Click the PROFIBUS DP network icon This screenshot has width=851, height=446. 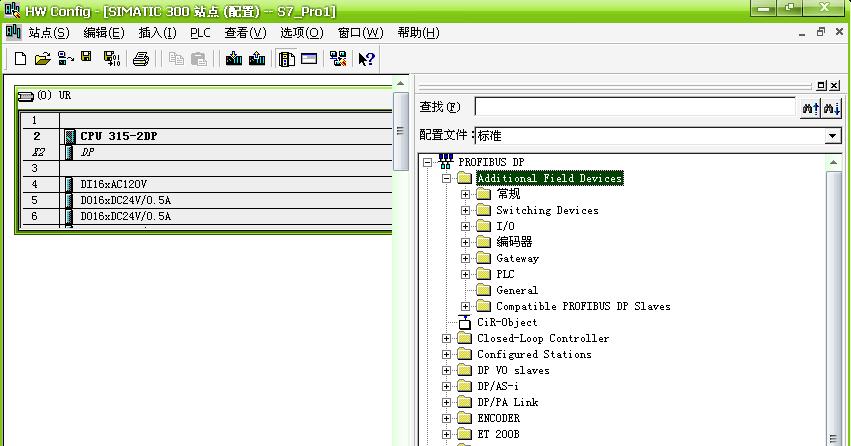(446, 161)
